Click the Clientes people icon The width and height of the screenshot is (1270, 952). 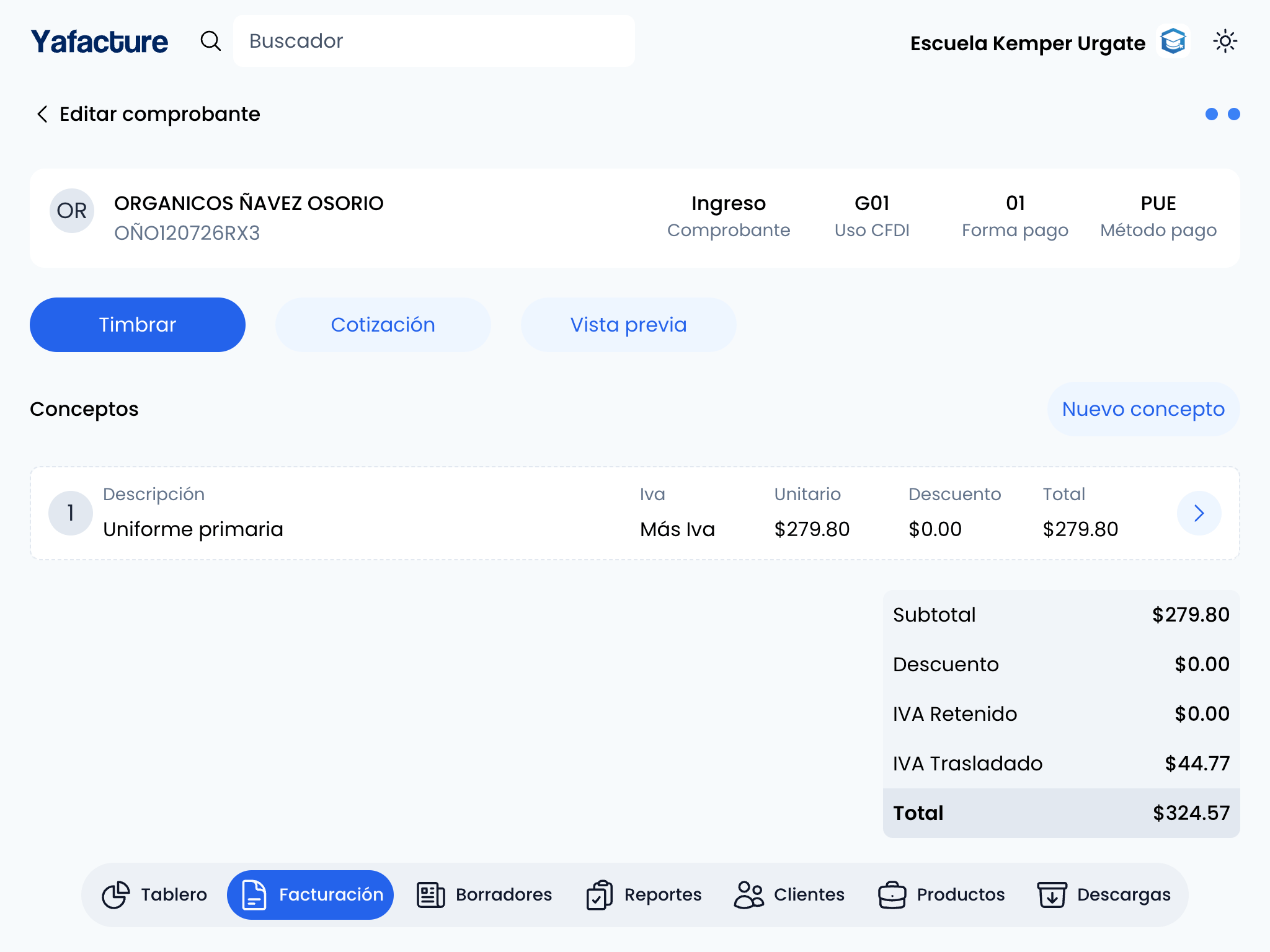point(749,895)
